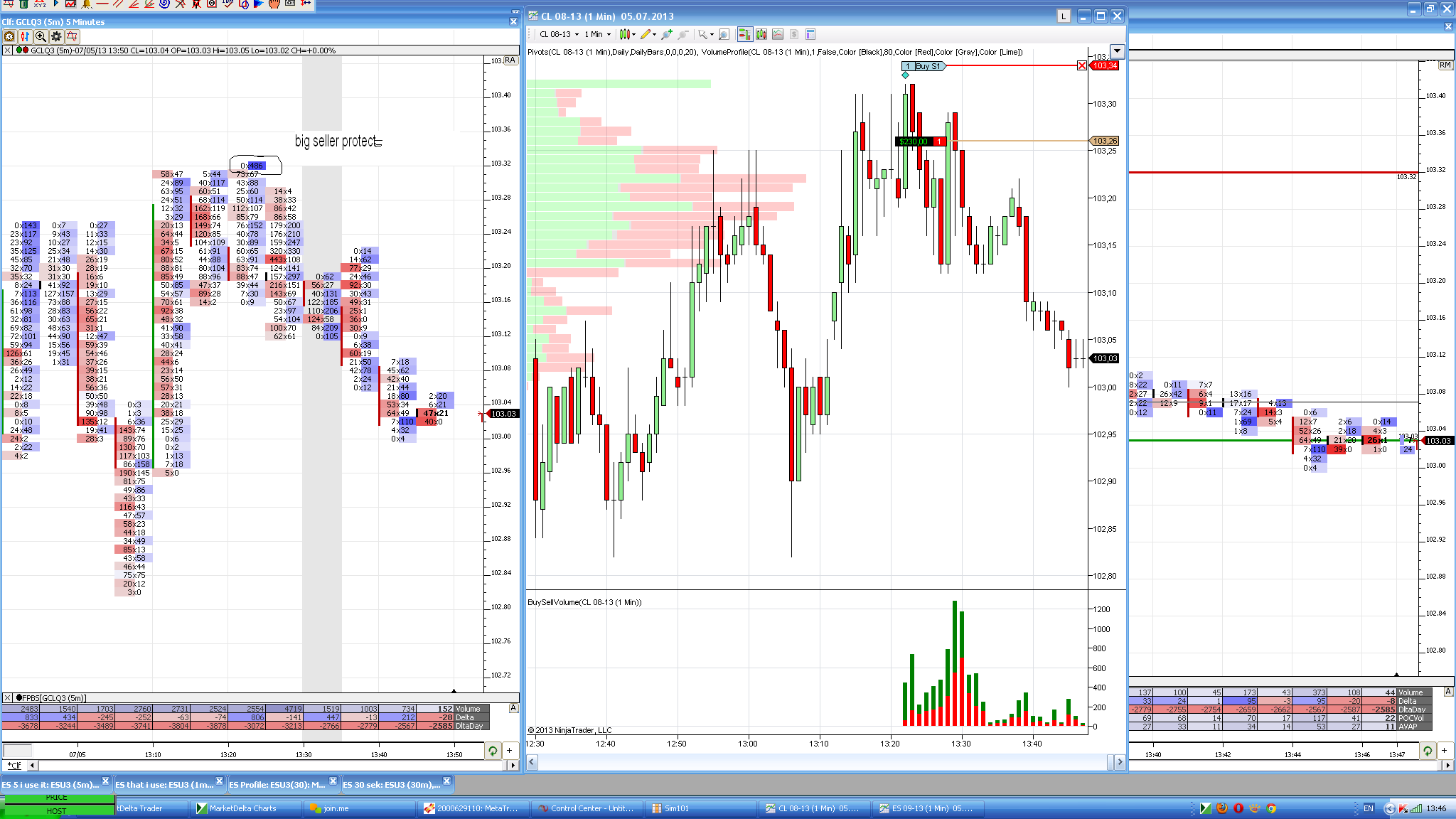Click the red wave chart icon in GCLQ3 toolbar
The width and height of the screenshot is (1456, 819).
[x=72, y=36]
